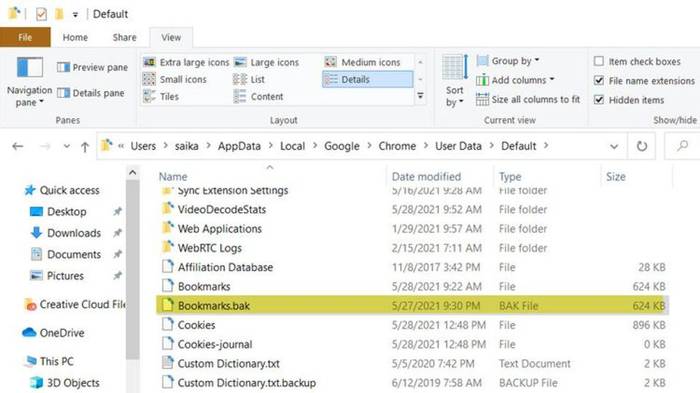Uncheck Hidden items option
Viewport: 700px width, 393px height.
click(599, 100)
